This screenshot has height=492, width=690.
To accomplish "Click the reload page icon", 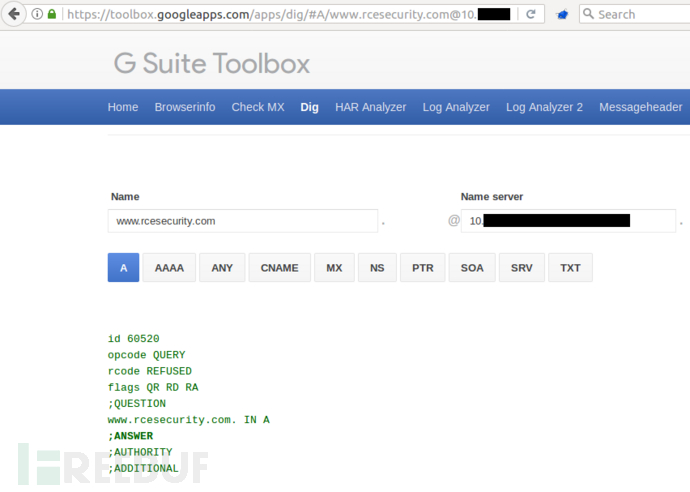I will (531, 14).
